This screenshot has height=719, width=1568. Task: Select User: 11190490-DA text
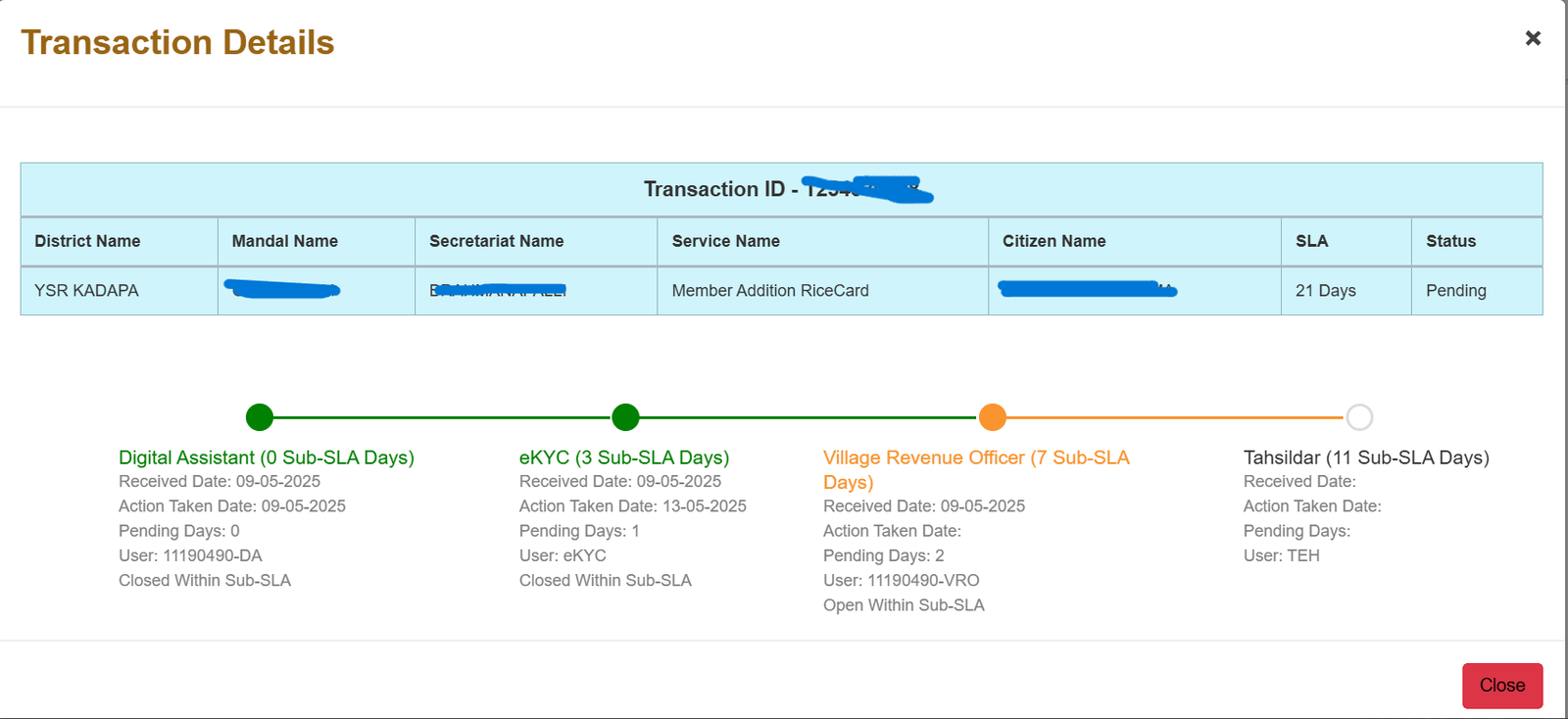coord(190,555)
